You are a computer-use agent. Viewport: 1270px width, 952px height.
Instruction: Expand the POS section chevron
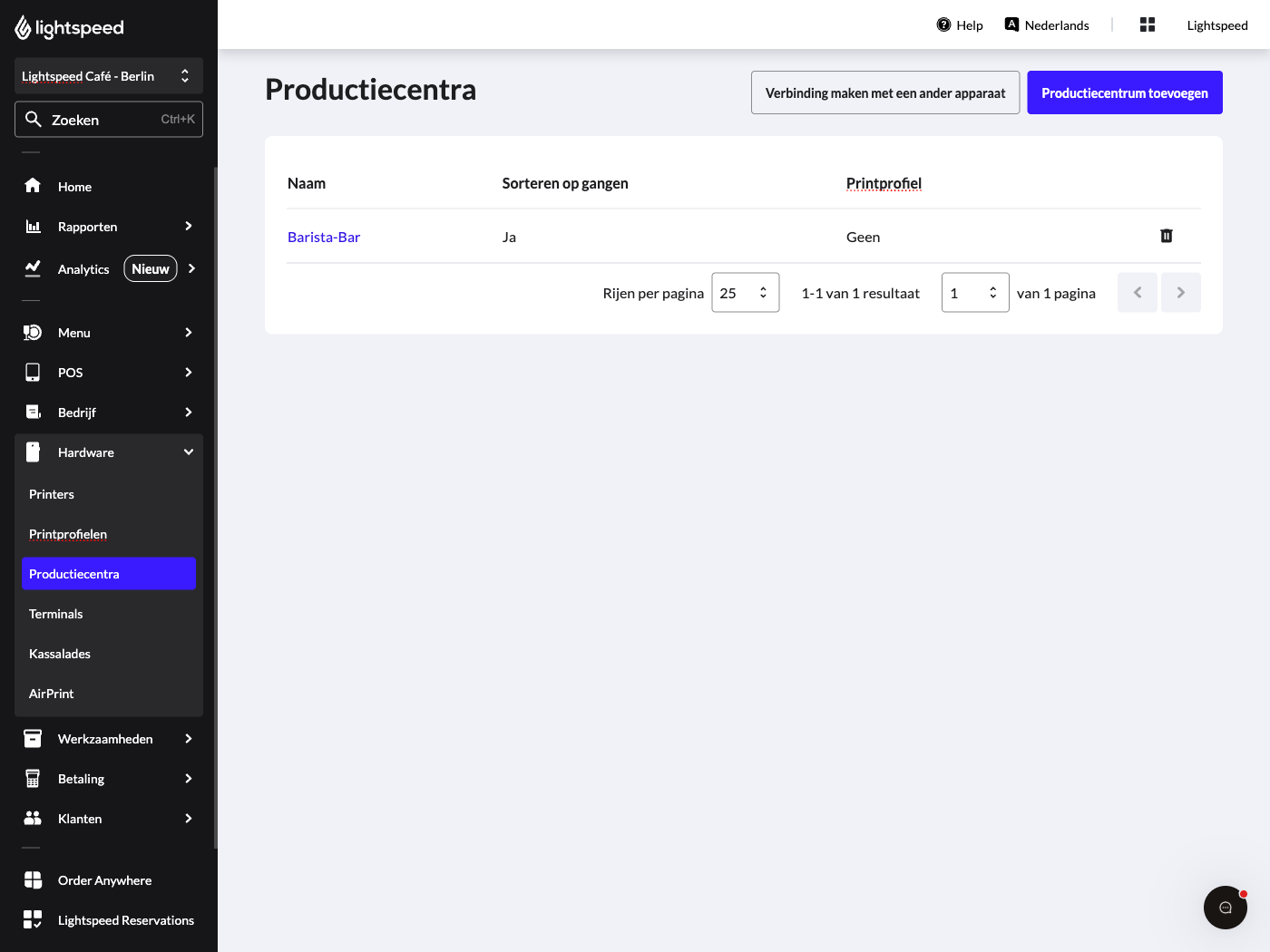click(189, 373)
